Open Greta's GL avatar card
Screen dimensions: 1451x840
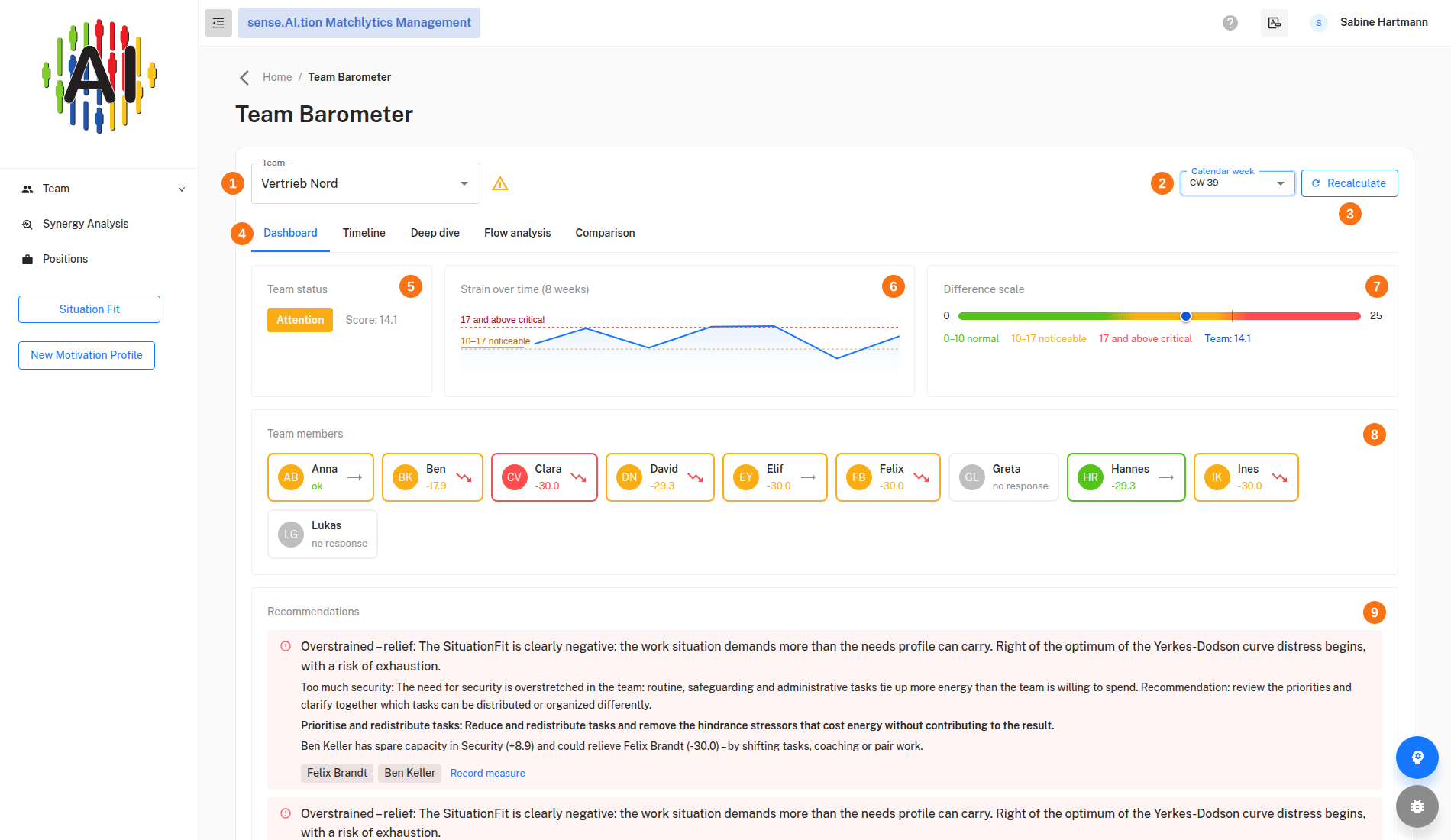1003,477
